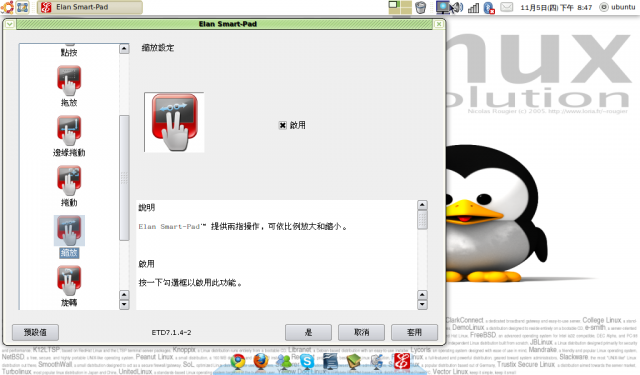This screenshot has height=375, width=640.
Task: Select the 旋轉 rotate gesture icon
Action: click(x=69, y=280)
